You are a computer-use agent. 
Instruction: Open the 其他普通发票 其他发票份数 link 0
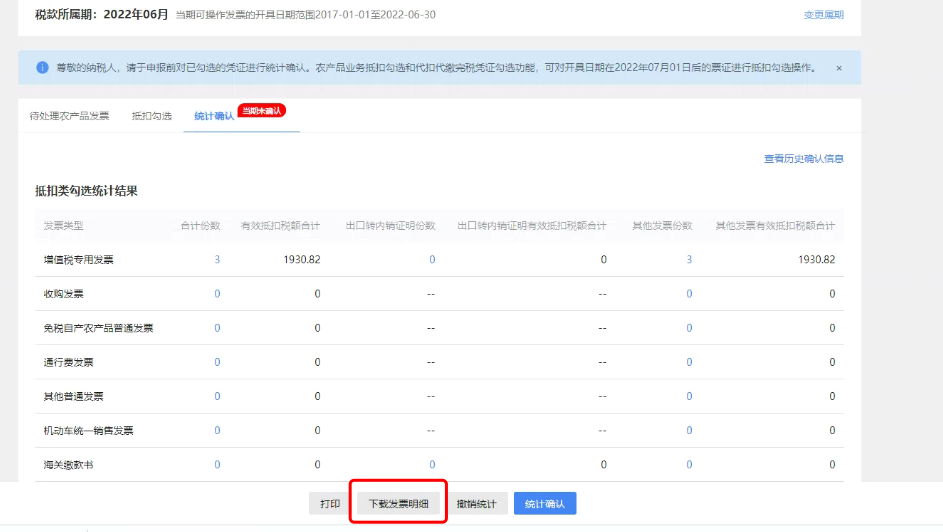click(x=689, y=397)
